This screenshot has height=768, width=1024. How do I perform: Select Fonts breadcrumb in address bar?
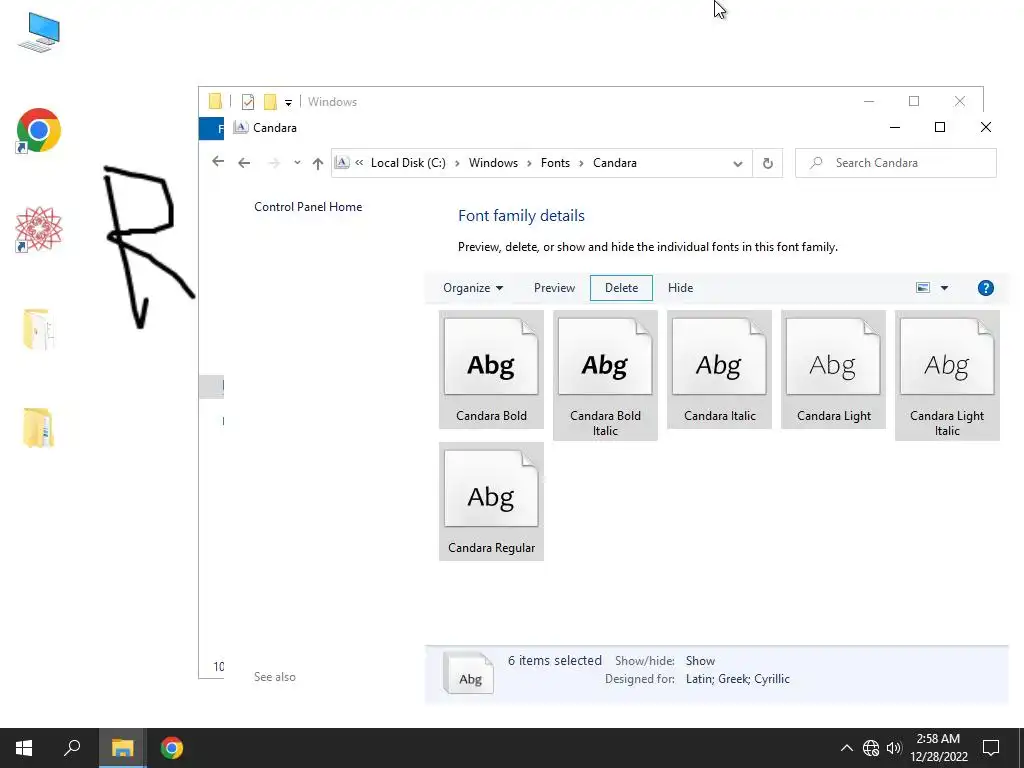tap(555, 163)
